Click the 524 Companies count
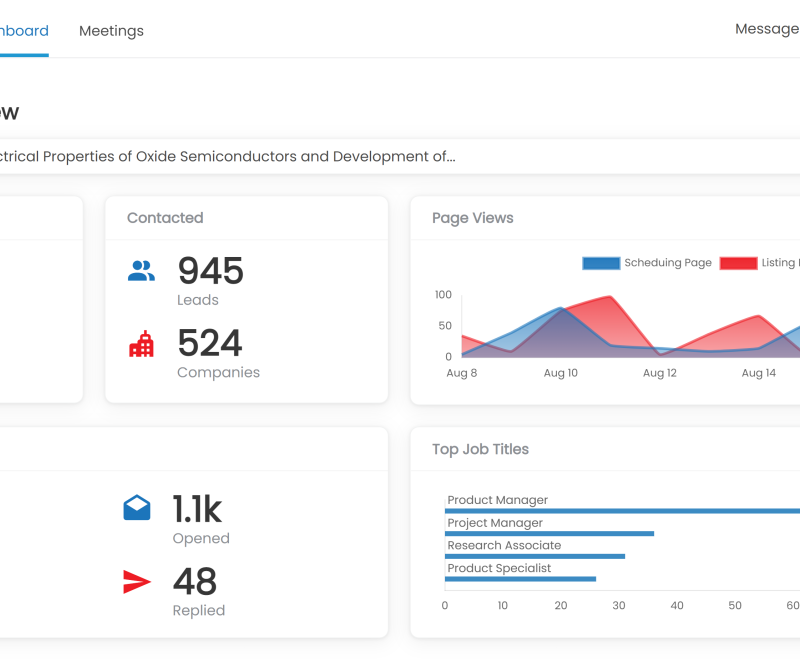Viewport: 800px width, 671px height. pos(210,344)
